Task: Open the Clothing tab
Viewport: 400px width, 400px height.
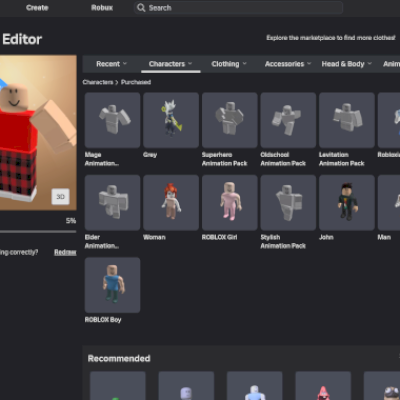Action: pyautogui.click(x=225, y=64)
